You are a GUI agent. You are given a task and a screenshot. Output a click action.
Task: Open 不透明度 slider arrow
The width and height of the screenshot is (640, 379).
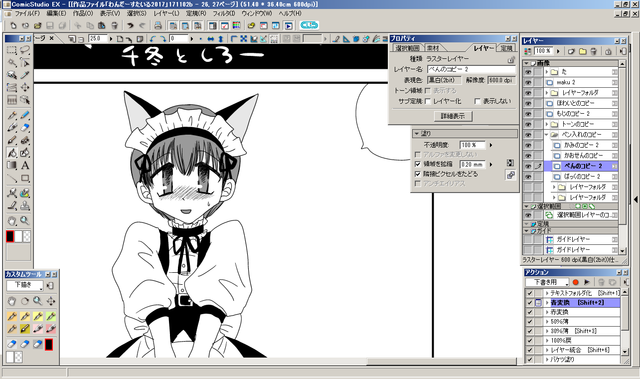pyautogui.click(x=491, y=145)
